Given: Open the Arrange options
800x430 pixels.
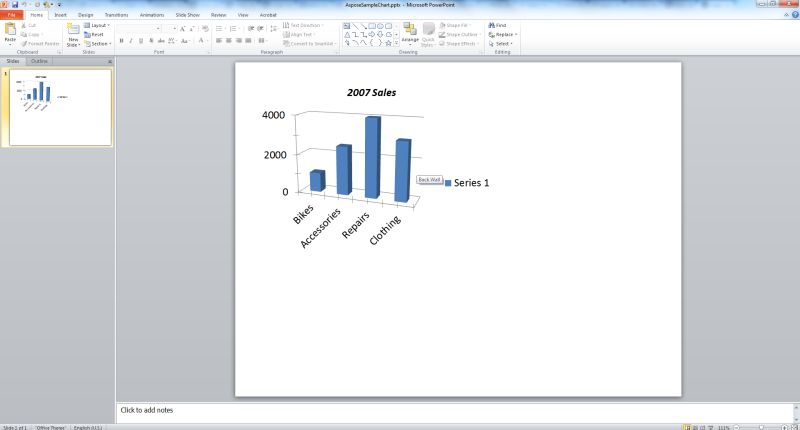Looking at the screenshot, I should coord(410,34).
